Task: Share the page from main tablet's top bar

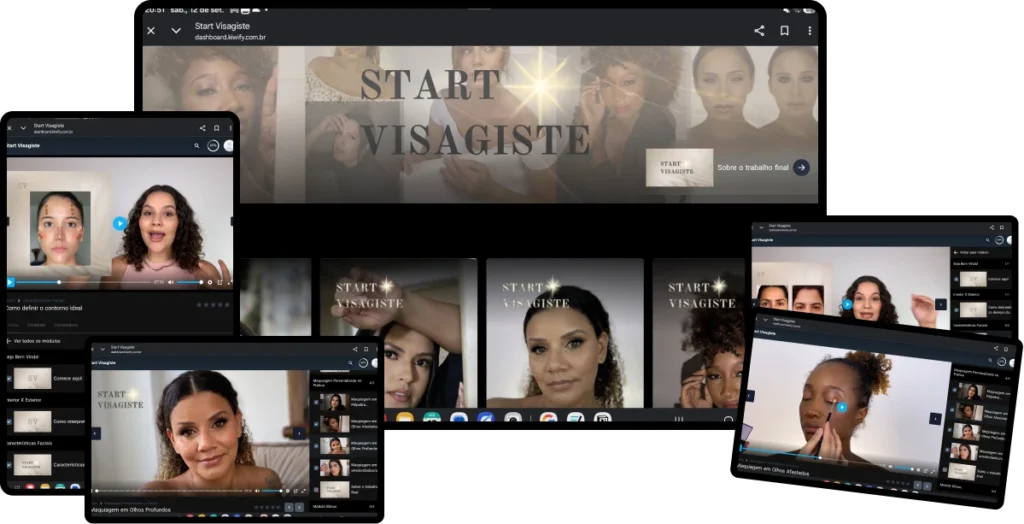Action: click(759, 31)
